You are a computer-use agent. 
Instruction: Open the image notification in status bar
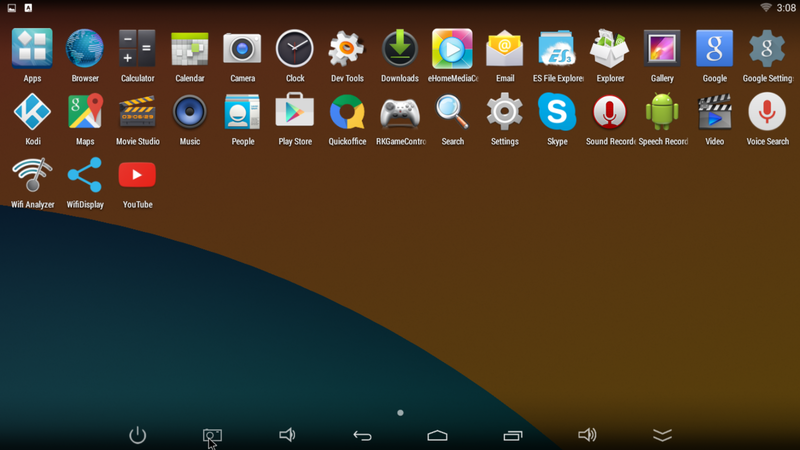click(12, 8)
